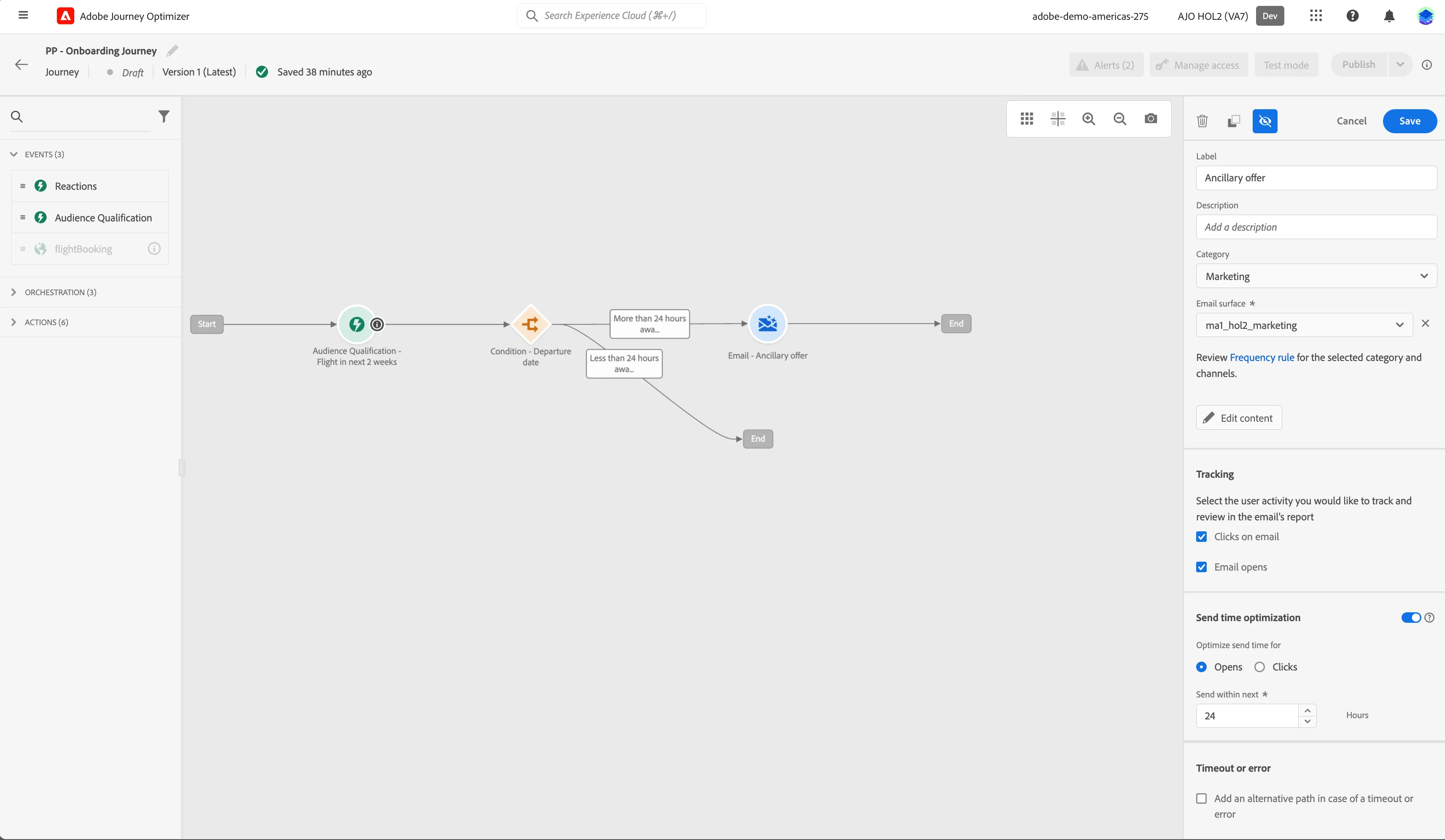Open the hamburger navigation menu
Screen dimensions: 1445x840
[x=23, y=16]
